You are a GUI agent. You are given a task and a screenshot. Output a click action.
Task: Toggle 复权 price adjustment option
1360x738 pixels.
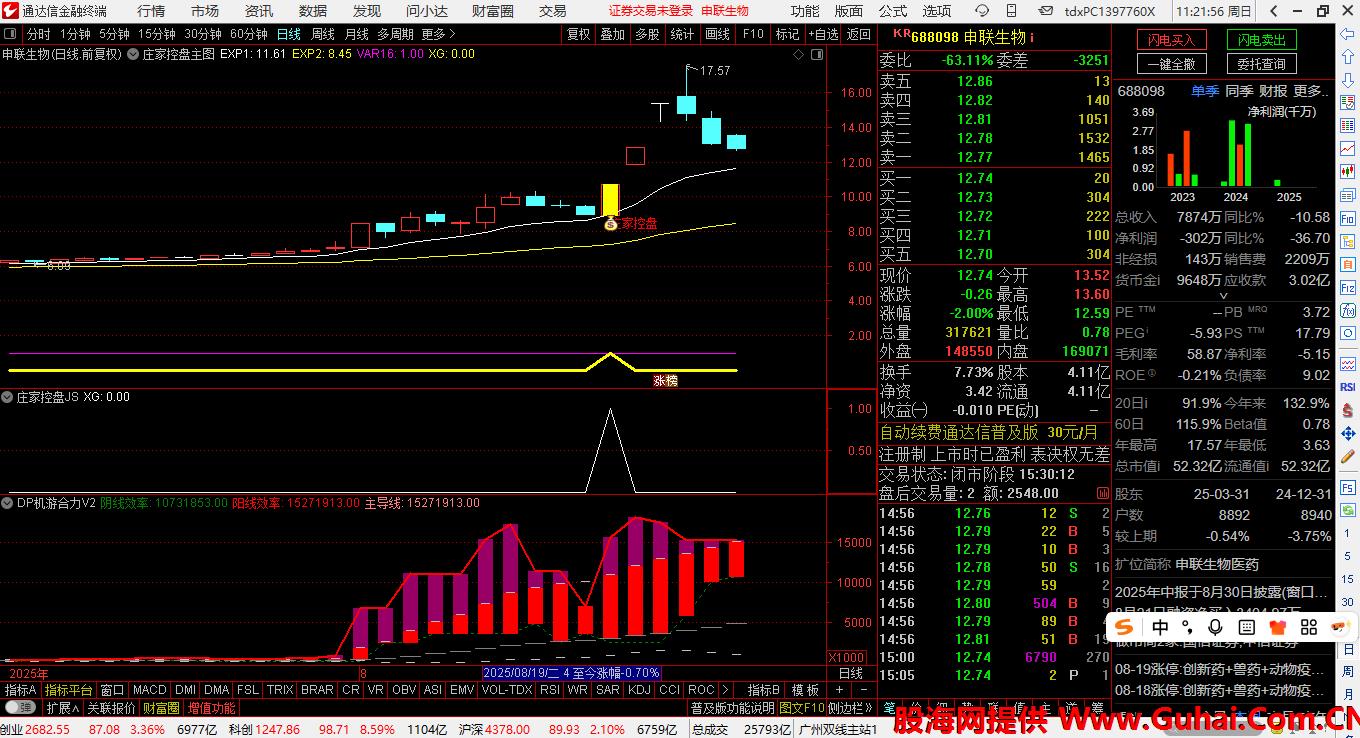pyautogui.click(x=579, y=34)
